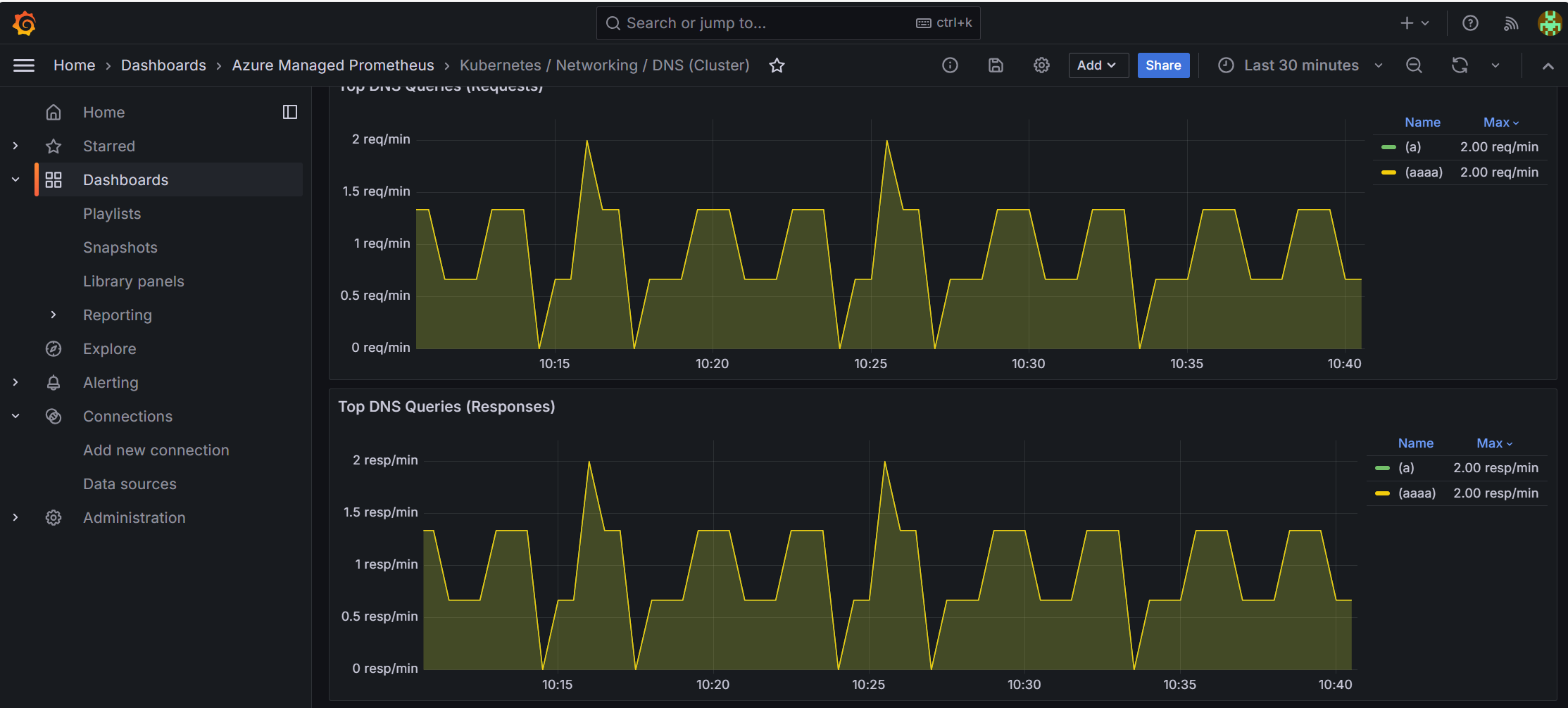
Task: Go to the Home breadcrumb
Action: point(74,65)
